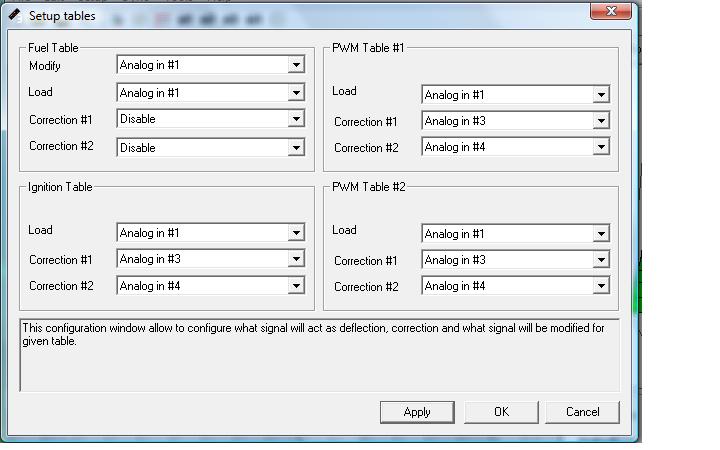Click the Setup tables title bar icon
Image resolution: width=720 pixels, height=450 pixels.
(x=14, y=15)
